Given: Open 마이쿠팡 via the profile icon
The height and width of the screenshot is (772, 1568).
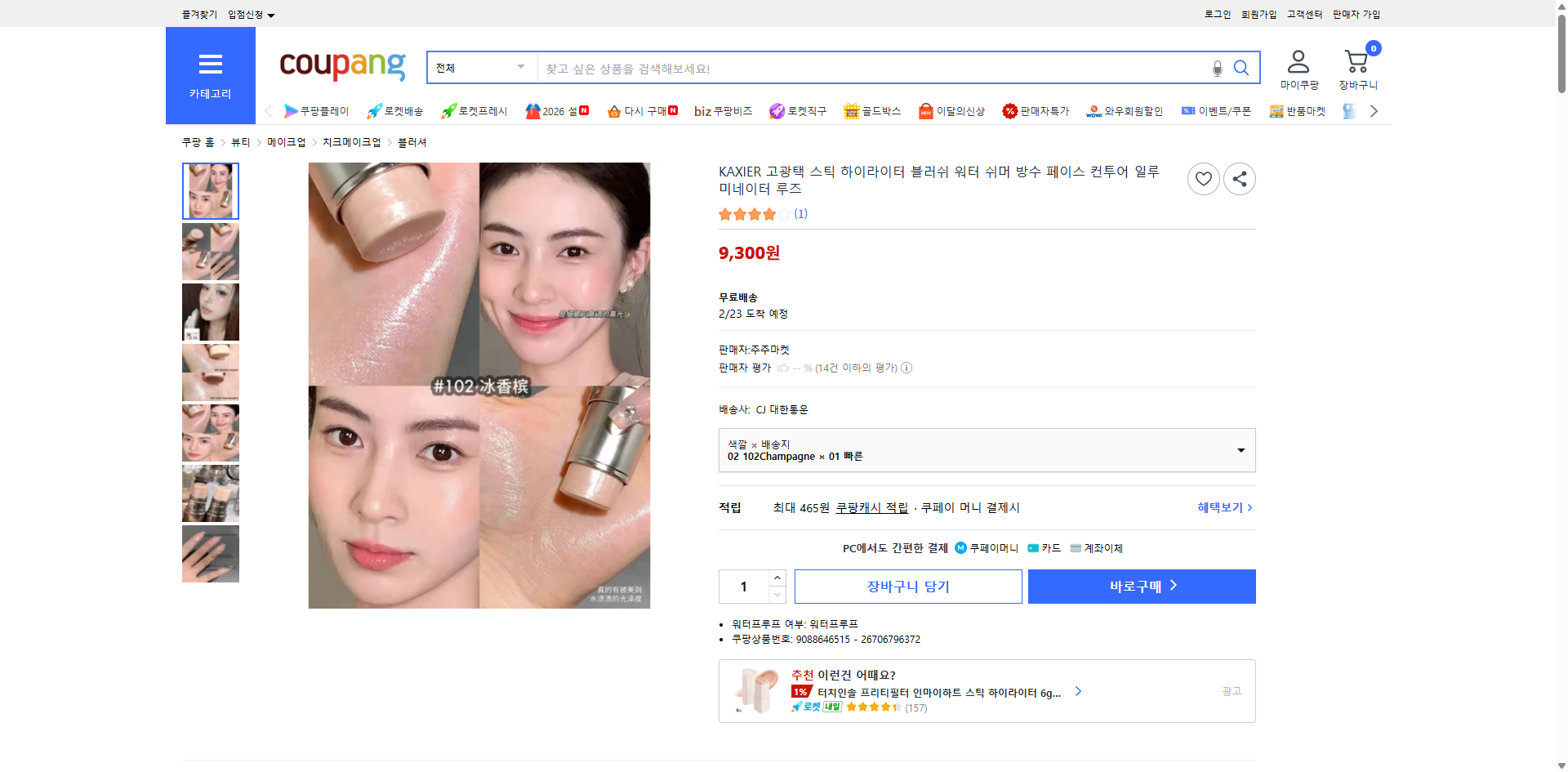Looking at the screenshot, I should point(1297,60).
